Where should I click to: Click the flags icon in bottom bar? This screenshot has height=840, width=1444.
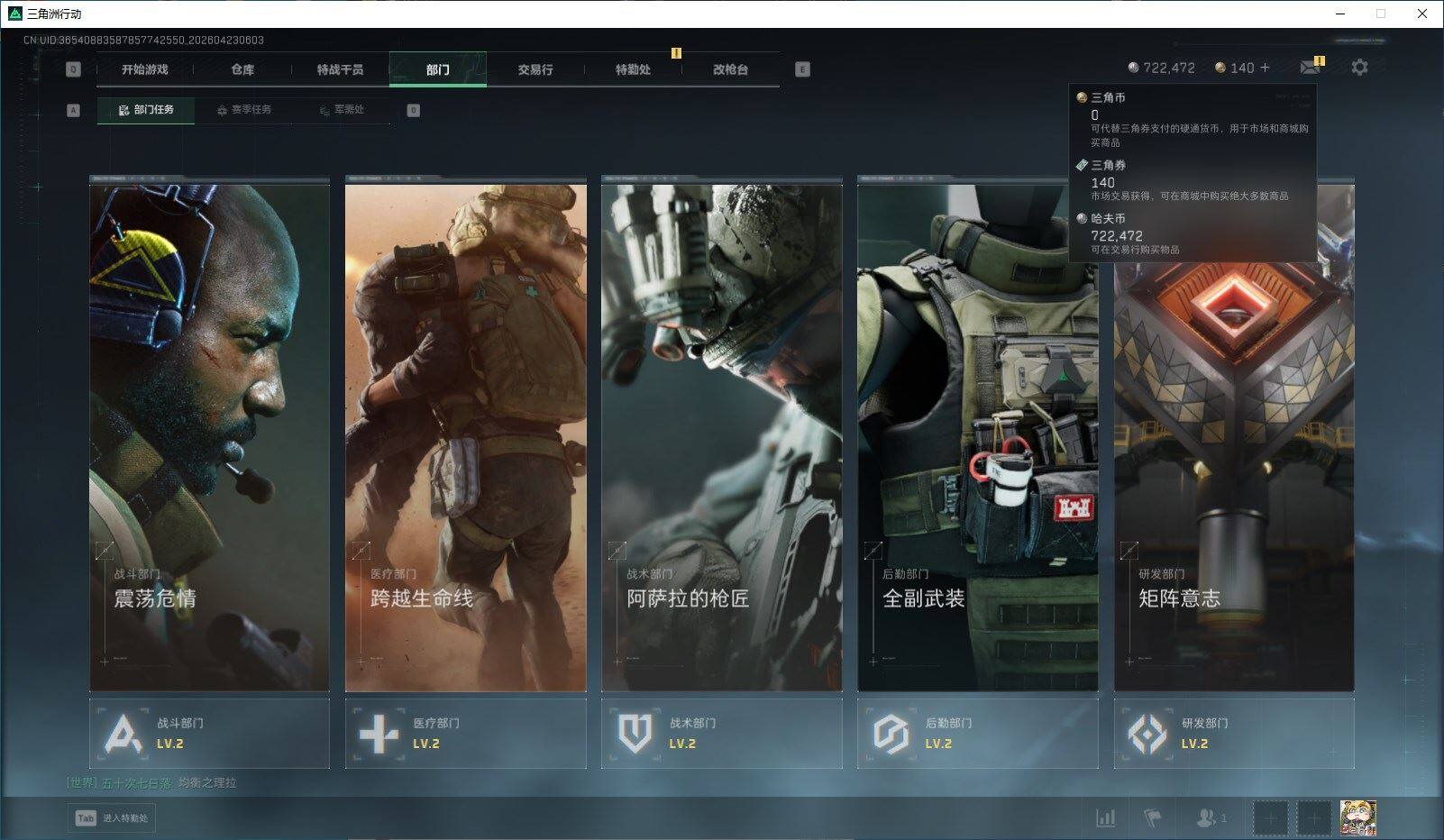pyautogui.click(x=1152, y=817)
